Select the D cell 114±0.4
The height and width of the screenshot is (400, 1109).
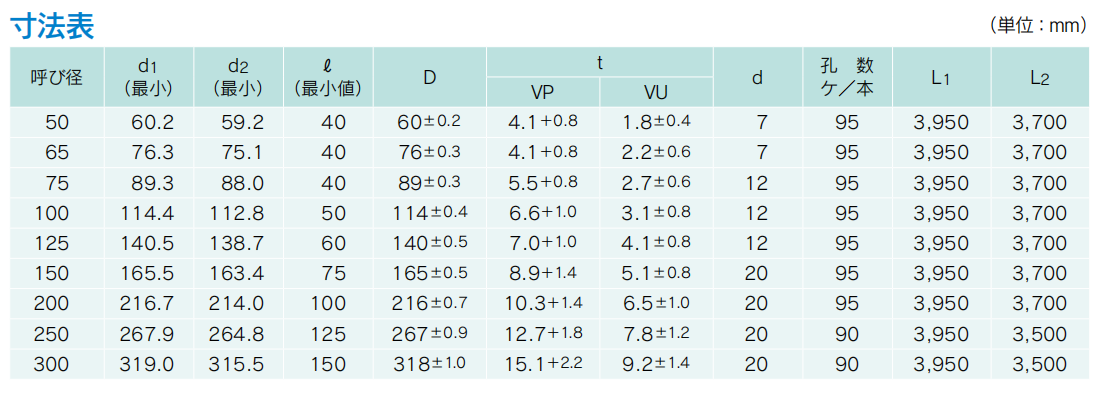tap(431, 213)
